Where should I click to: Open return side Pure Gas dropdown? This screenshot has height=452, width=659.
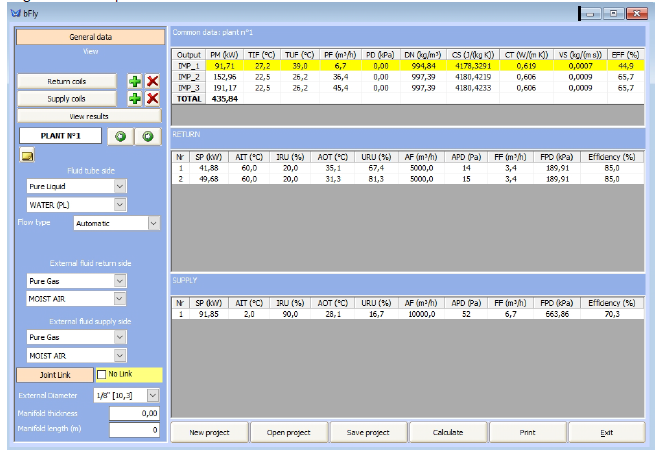pos(120,281)
